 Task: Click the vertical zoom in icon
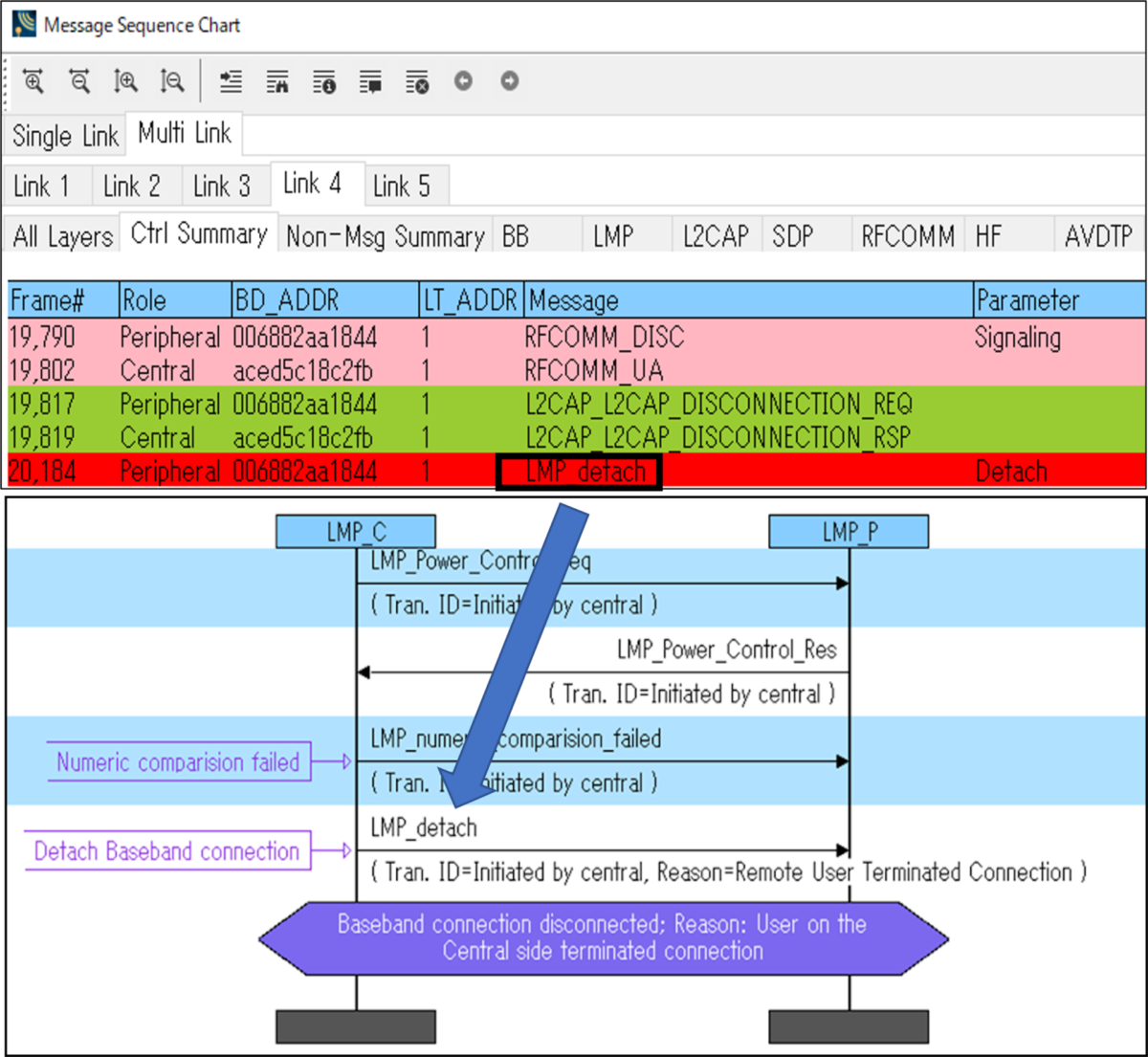125,81
